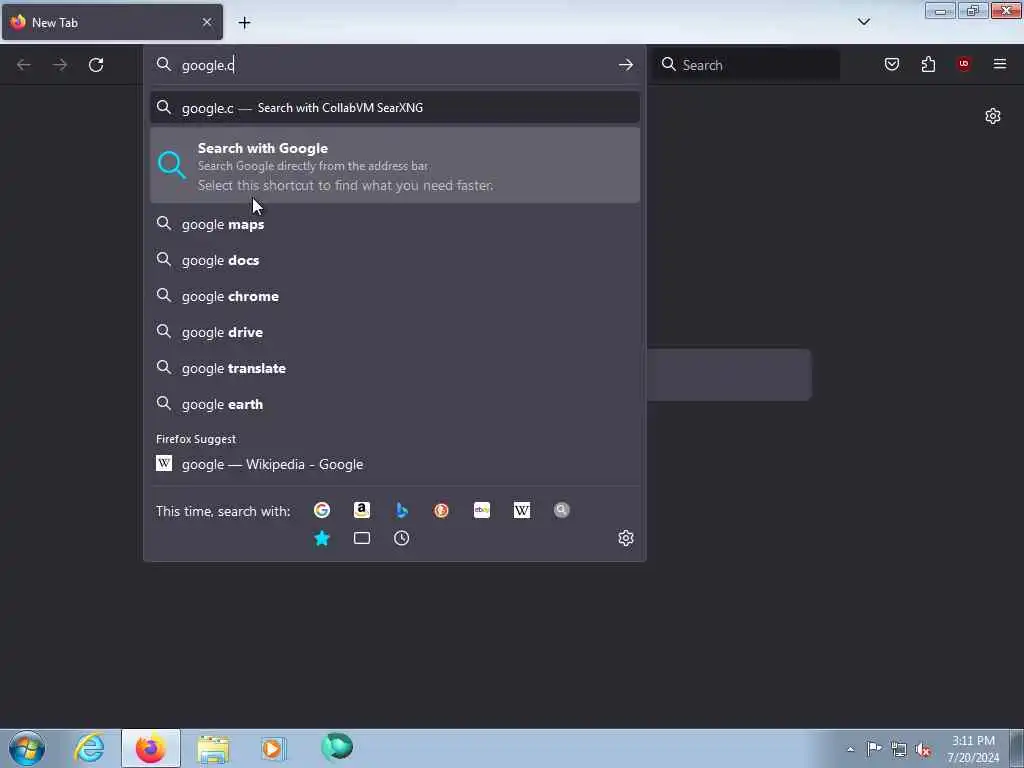Viewport: 1024px width, 768px height.
Task: Click the go arrow in the address bar
Action: click(x=626, y=65)
